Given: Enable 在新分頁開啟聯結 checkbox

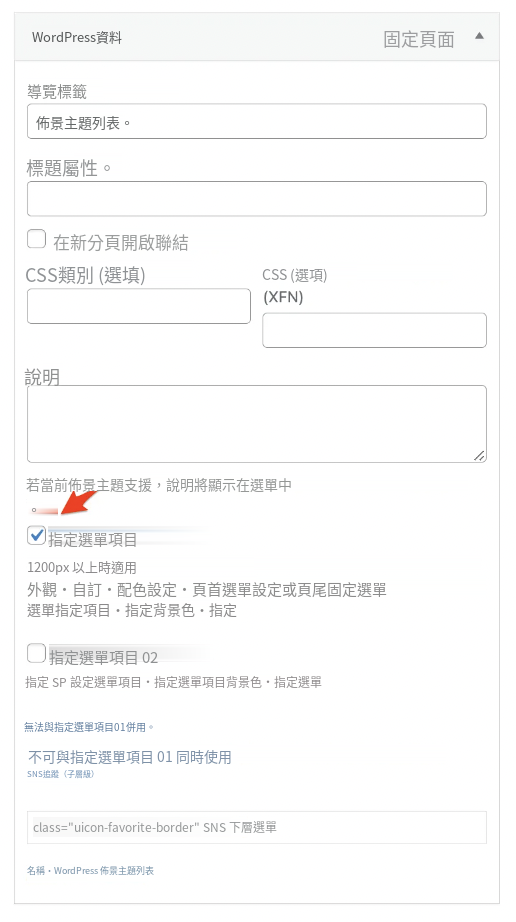Looking at the screenshot, I should pos(36,239).
